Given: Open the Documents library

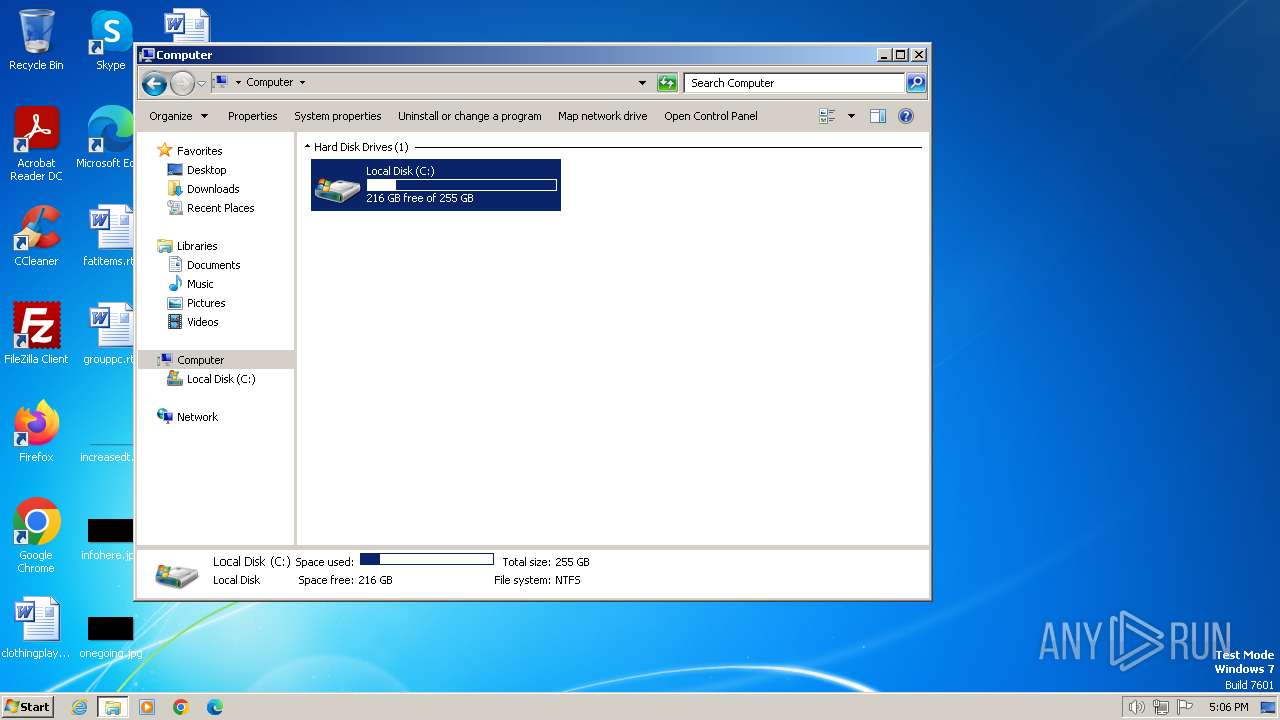Looking at the screenshot, I should coord(213,265).
